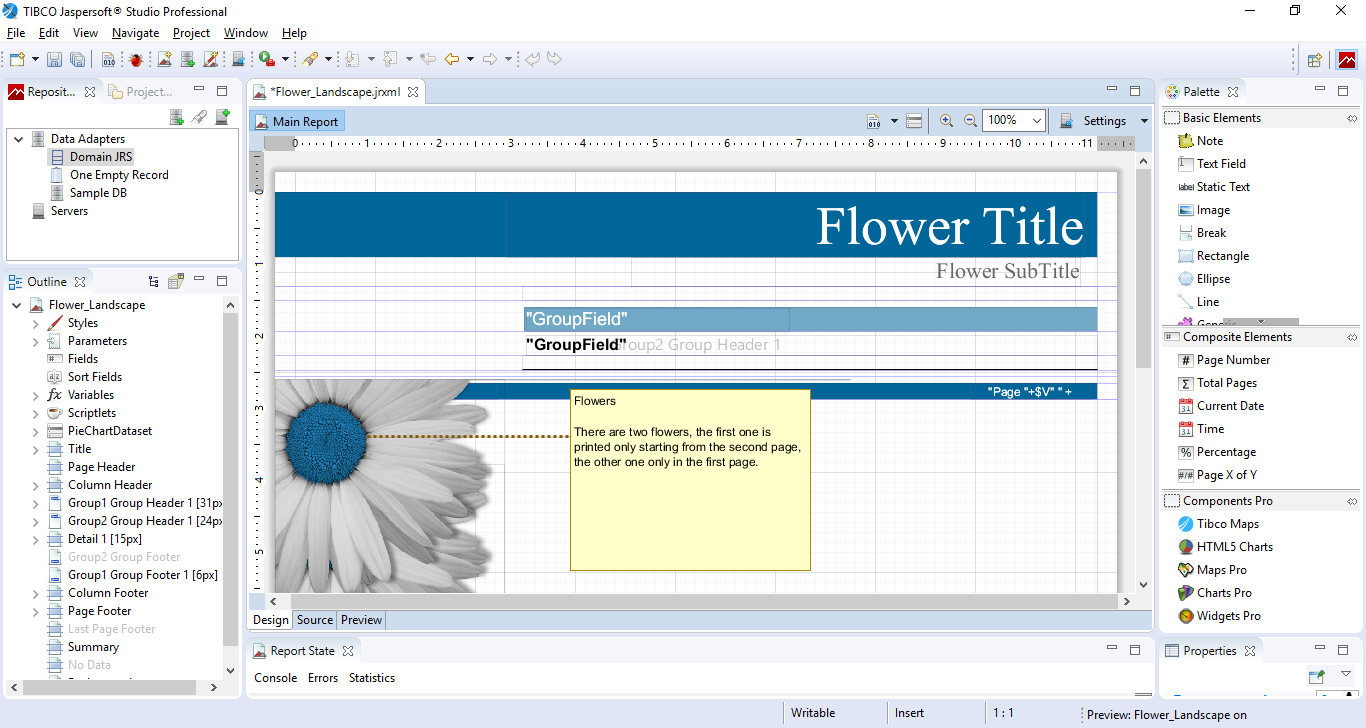This screenshot has width=1366, height=728.
Task: Pick the Image element in Palette
Action: [x=1203, y=210]
